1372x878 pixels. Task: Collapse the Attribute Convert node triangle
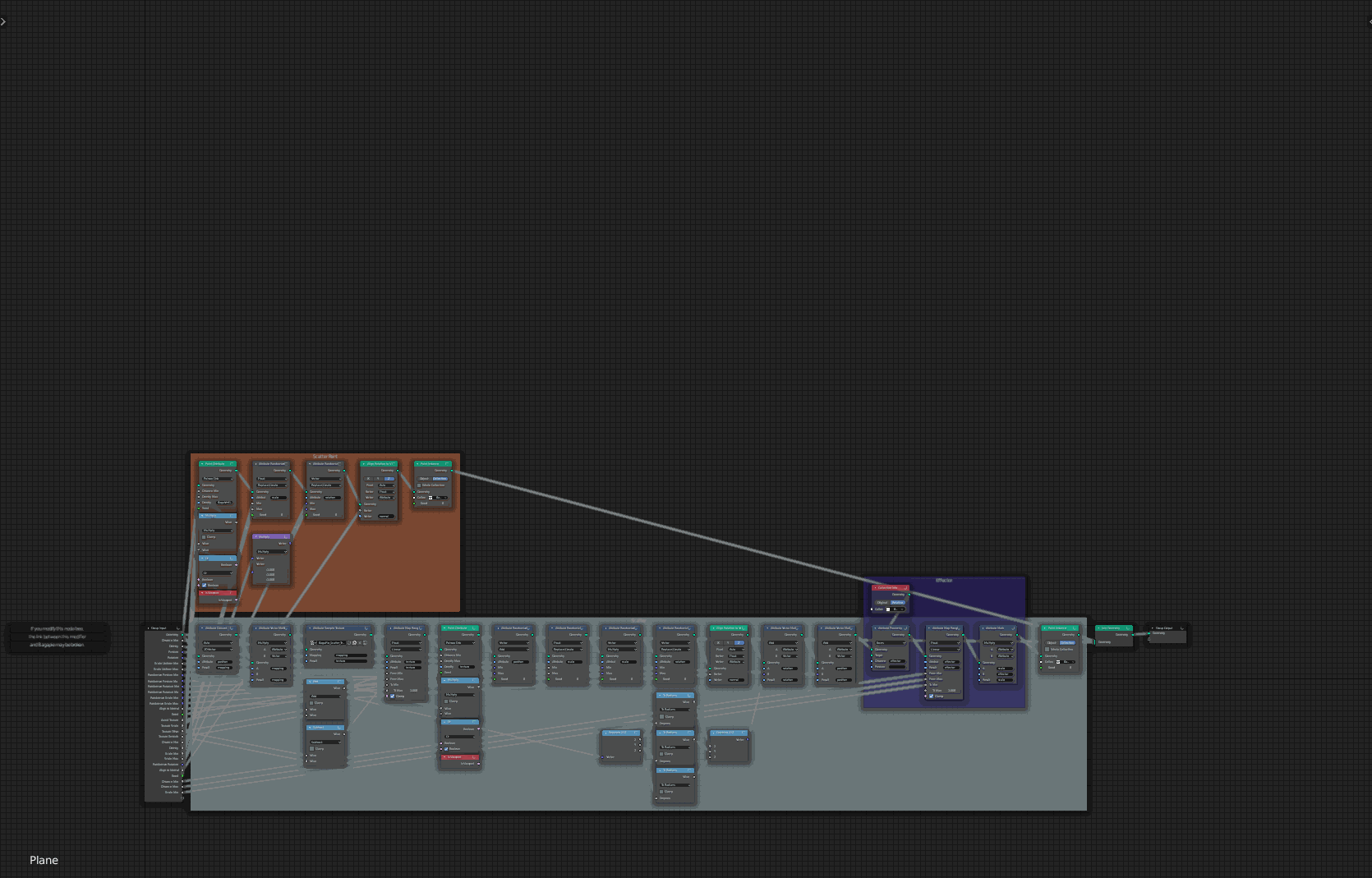202,628
